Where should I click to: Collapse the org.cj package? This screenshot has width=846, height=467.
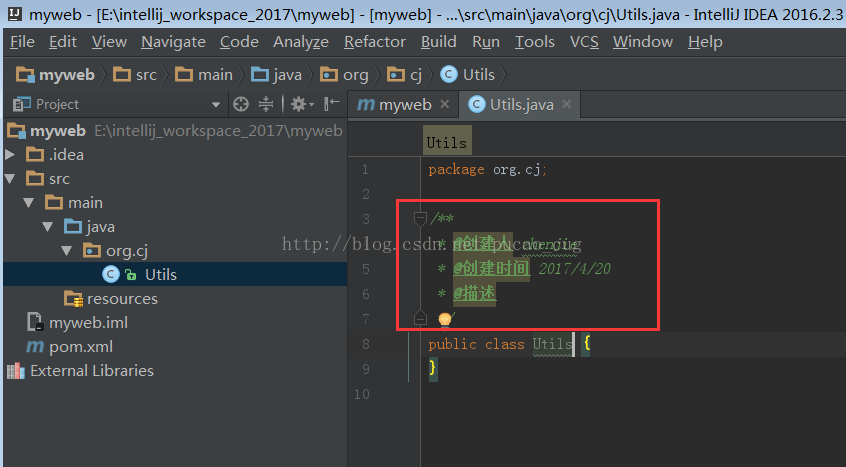(66, 251)
